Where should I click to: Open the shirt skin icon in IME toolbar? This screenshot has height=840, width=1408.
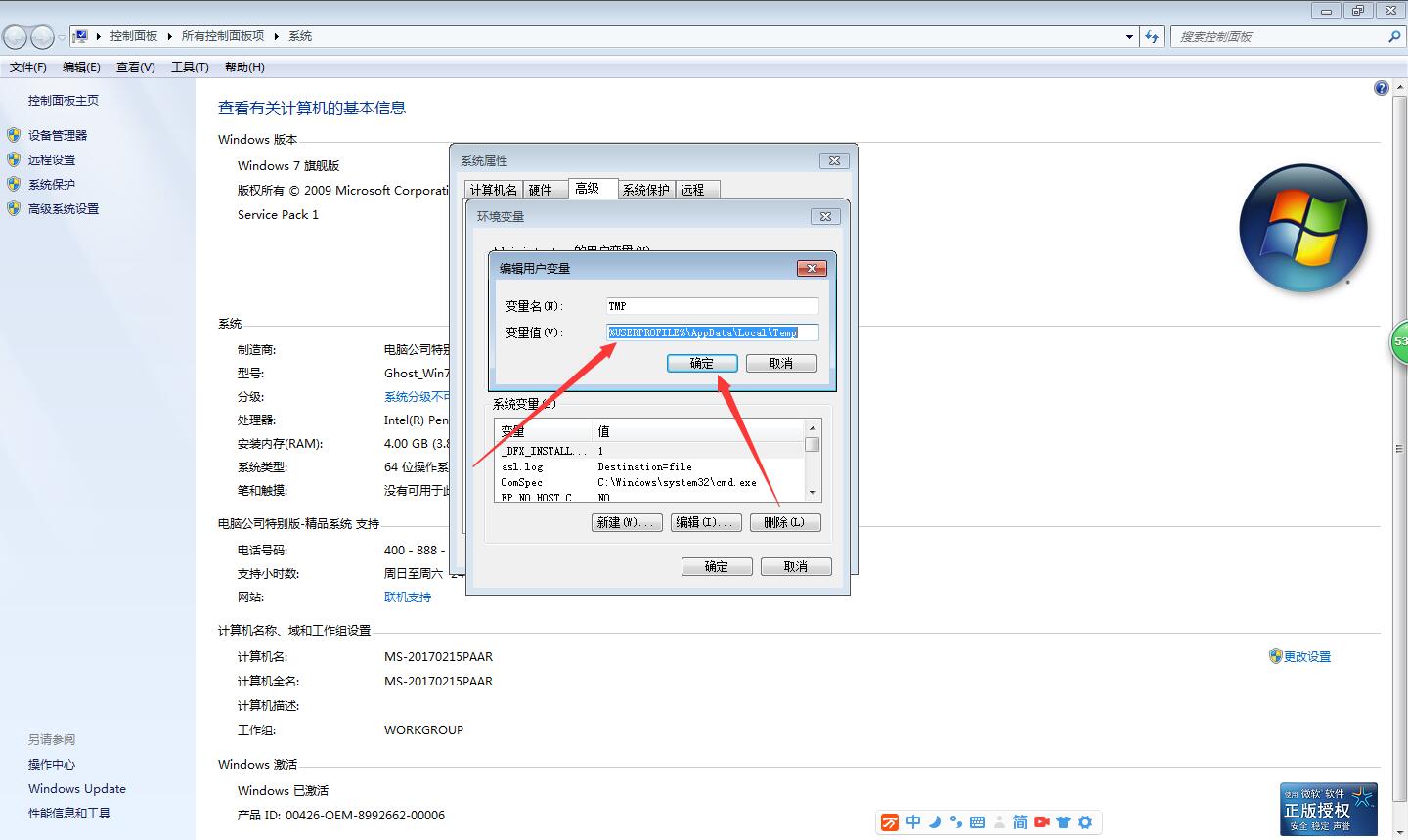1063,822
